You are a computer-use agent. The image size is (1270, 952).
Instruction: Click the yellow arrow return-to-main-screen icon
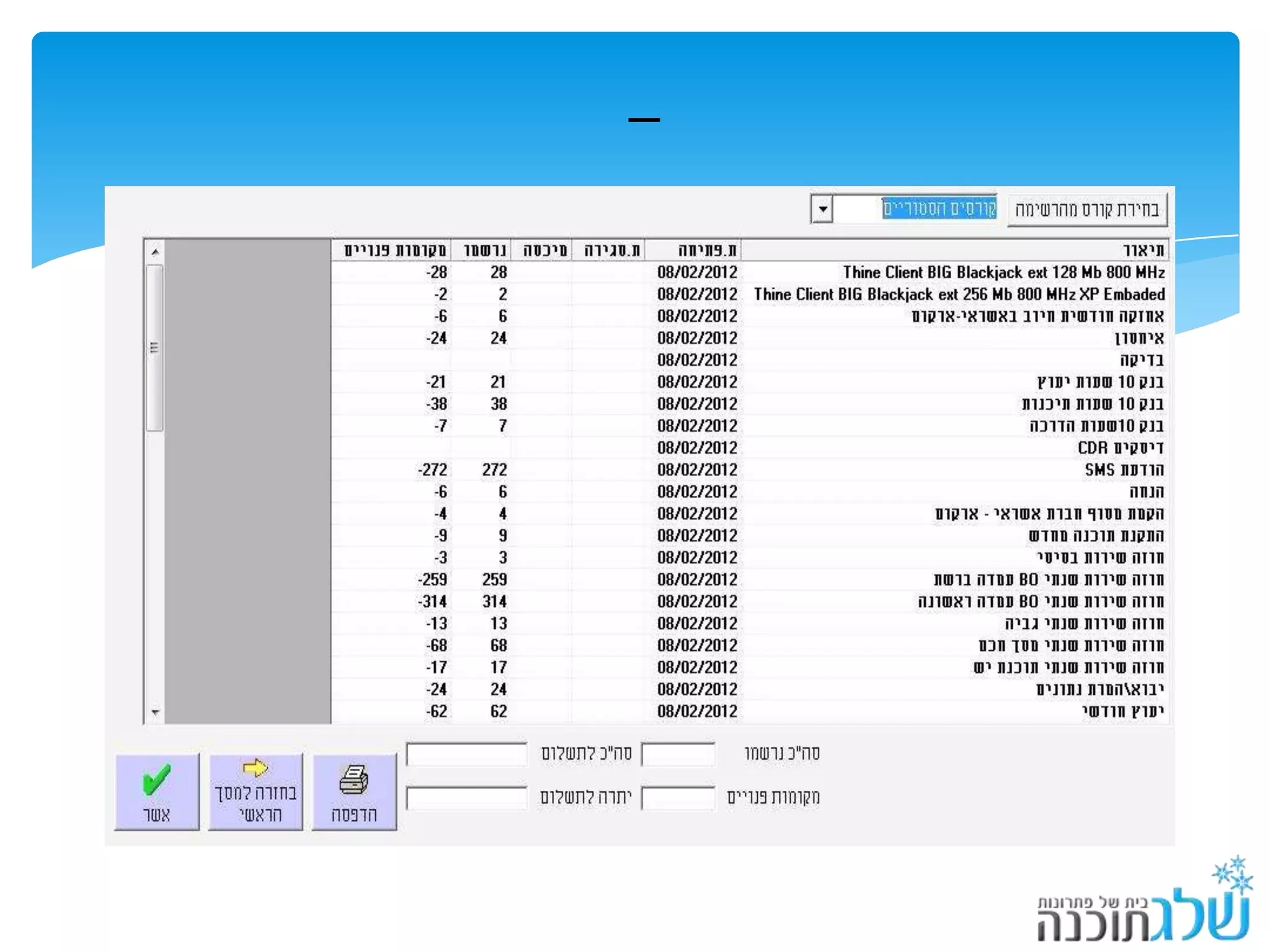coord(255,769)
